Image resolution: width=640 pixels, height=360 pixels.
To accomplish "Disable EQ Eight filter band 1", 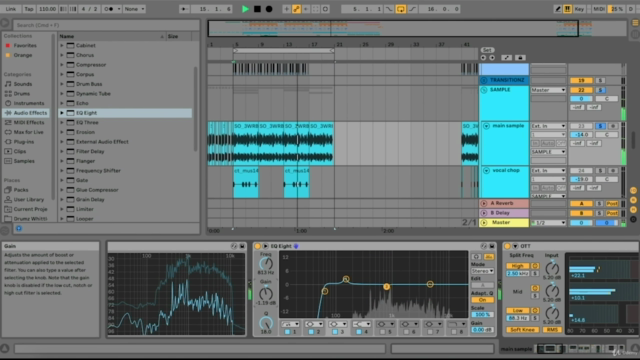I will (x=287, y=332).
